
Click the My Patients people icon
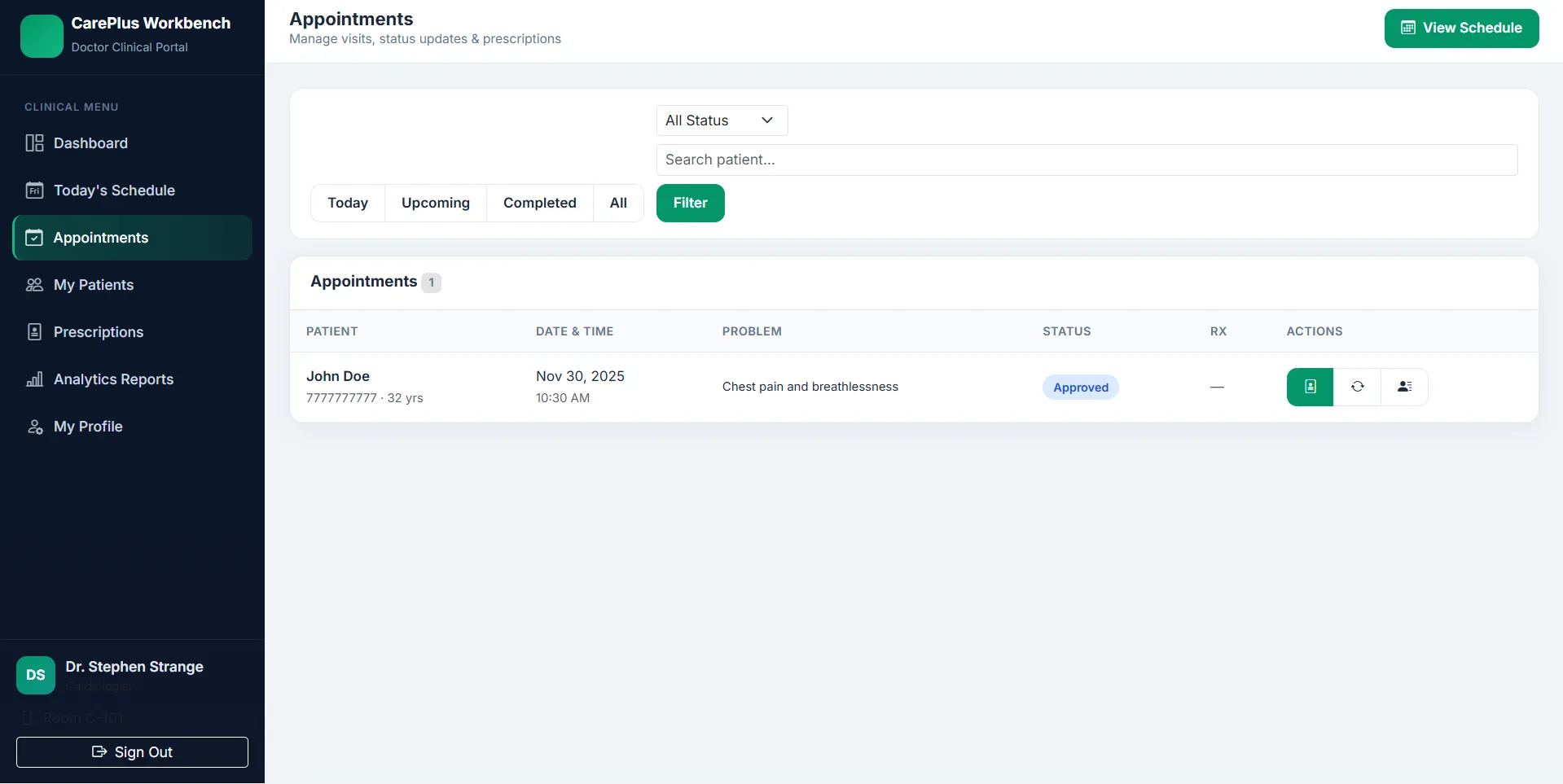click(x=34, y=285)
